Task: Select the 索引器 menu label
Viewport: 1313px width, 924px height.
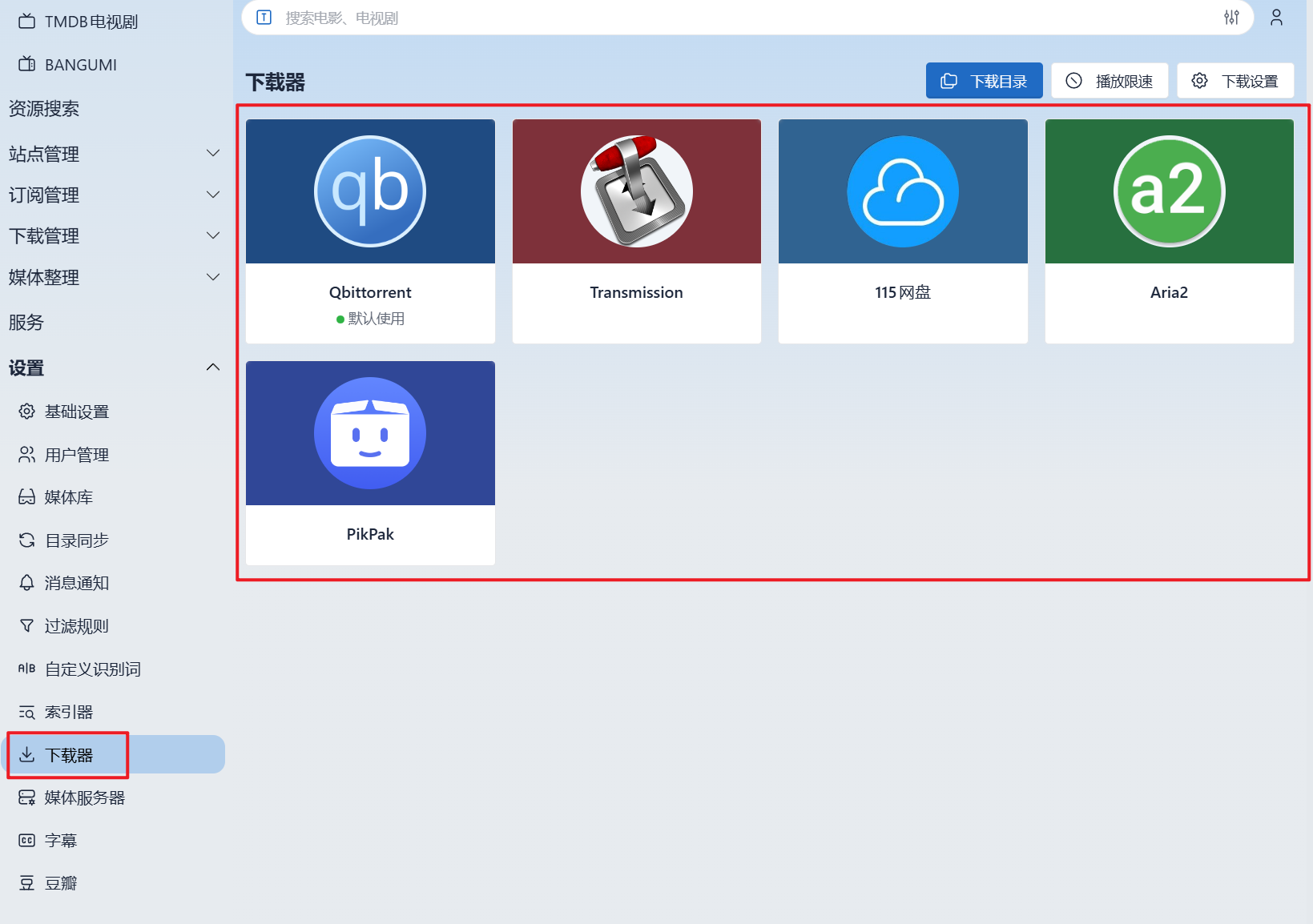Action: click(x=69, y=712)
